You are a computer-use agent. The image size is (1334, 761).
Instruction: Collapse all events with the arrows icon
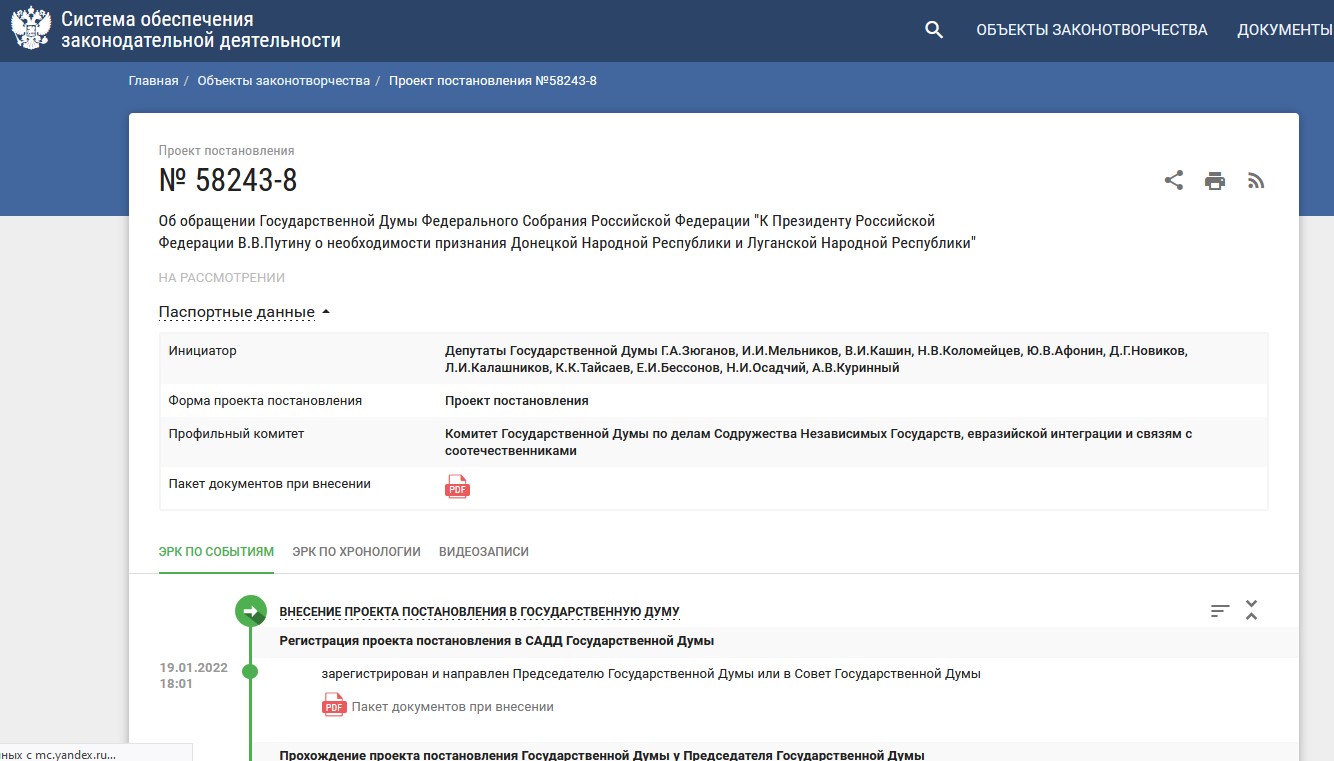pyautogui.click(x=1251, y=610)
